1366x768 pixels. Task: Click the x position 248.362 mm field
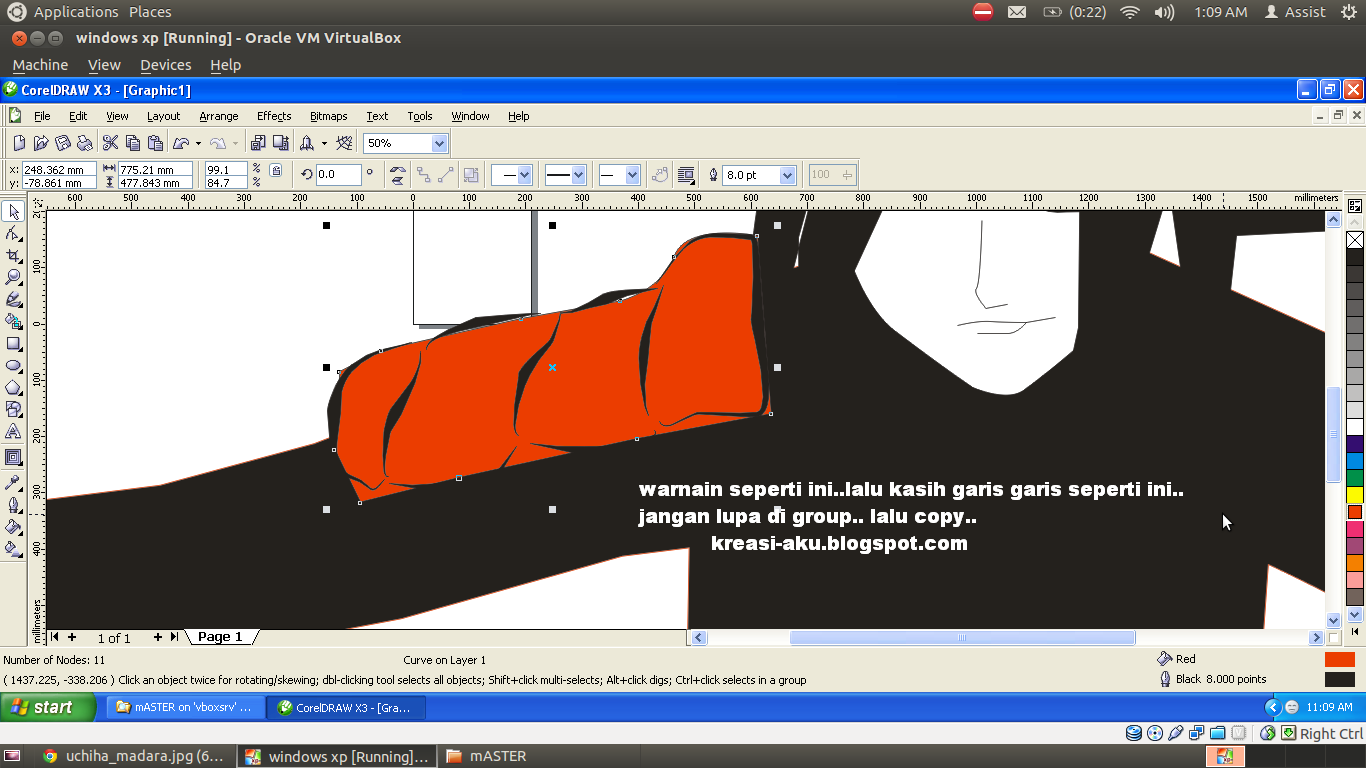[x=59, y=169]
